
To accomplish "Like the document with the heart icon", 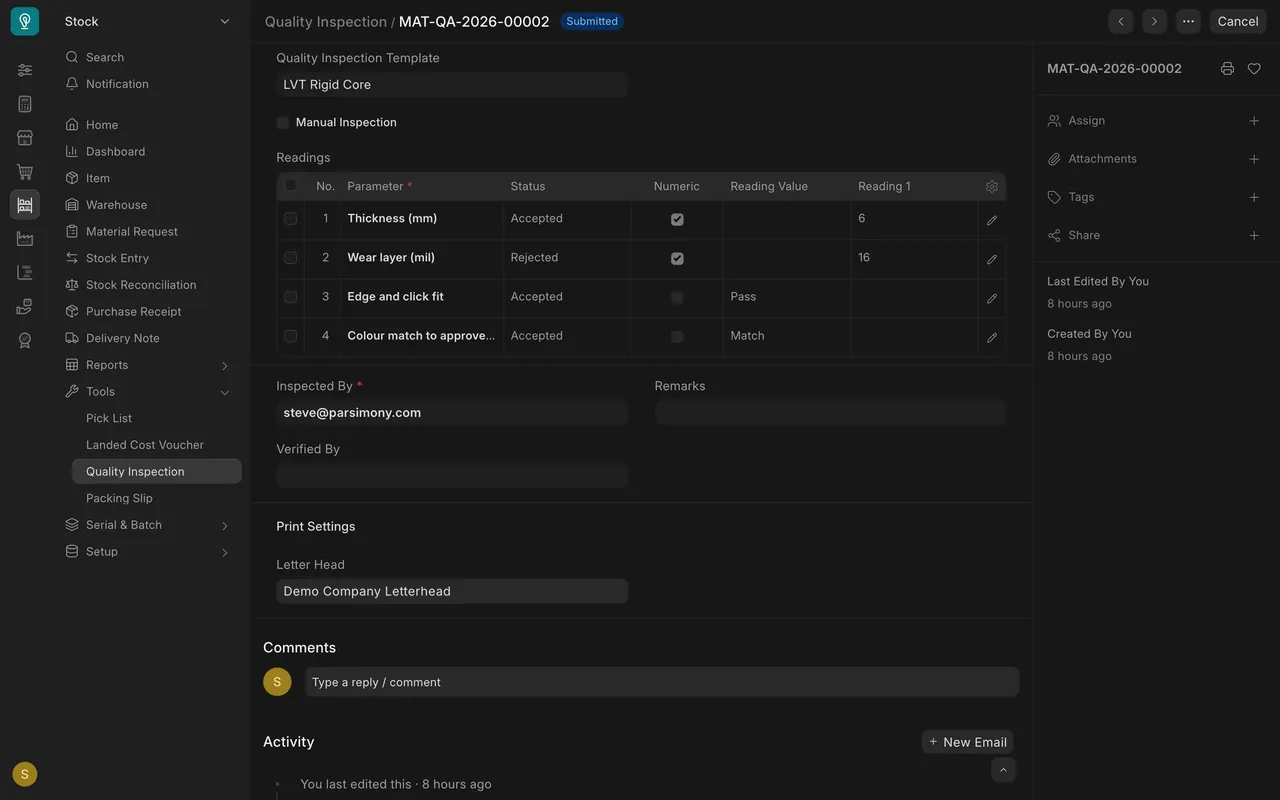I will point(1254,69).
